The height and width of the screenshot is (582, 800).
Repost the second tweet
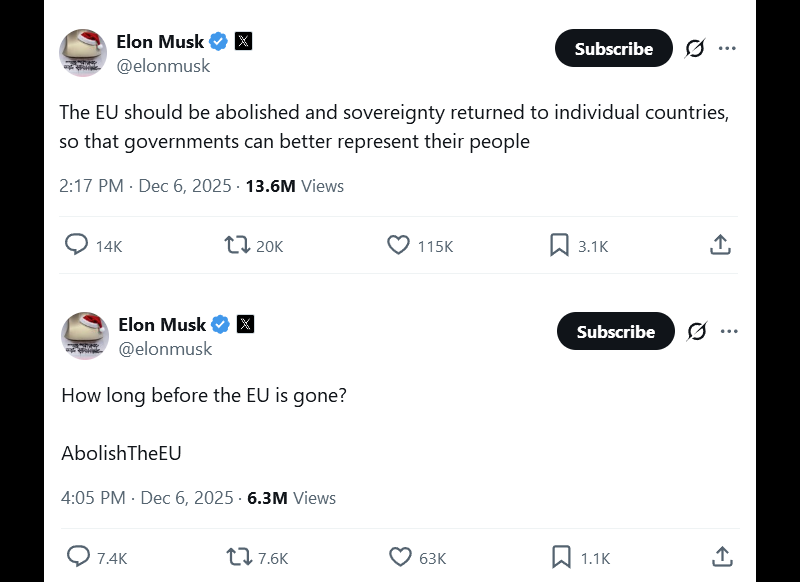tap(237, 557)
